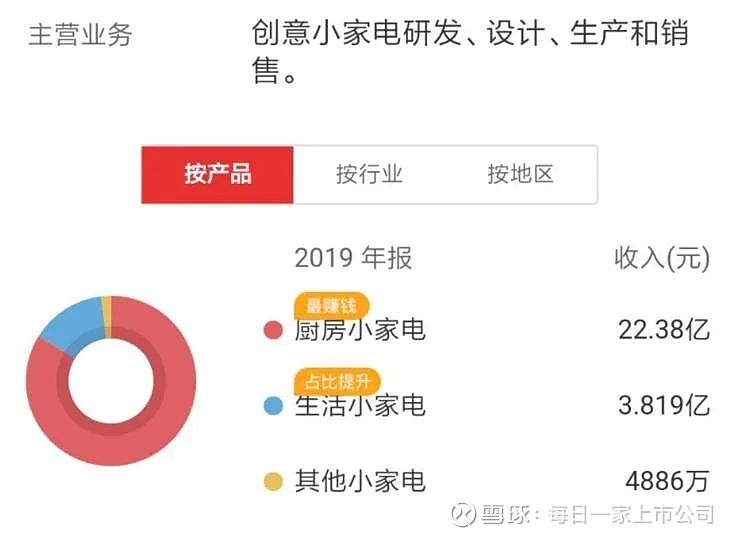Click the blue legend dot for 生活小家电
The height and width of the screenshot is (537, 737).
tap(273, 405)
